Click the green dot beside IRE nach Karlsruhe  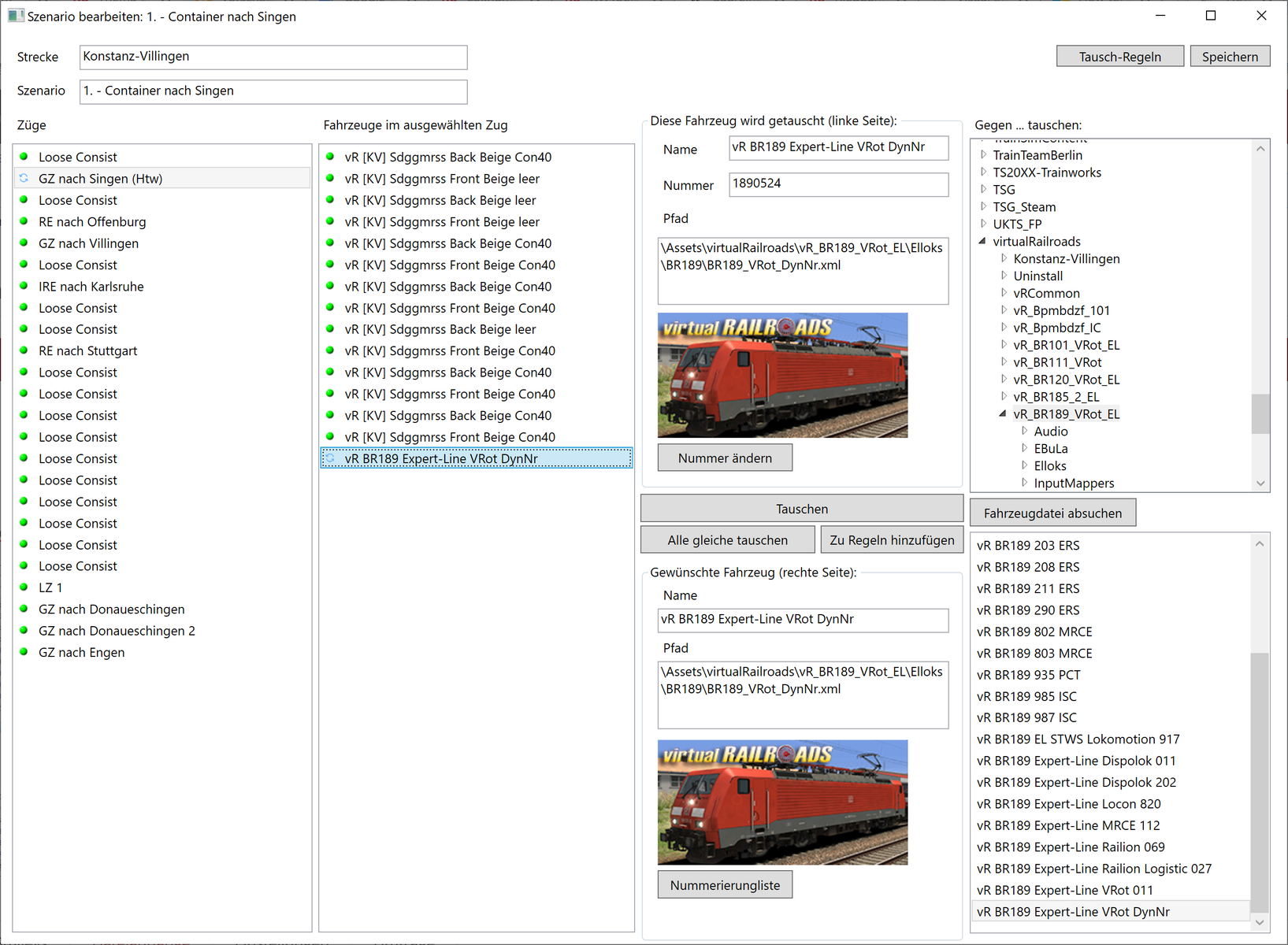point(24,287)
